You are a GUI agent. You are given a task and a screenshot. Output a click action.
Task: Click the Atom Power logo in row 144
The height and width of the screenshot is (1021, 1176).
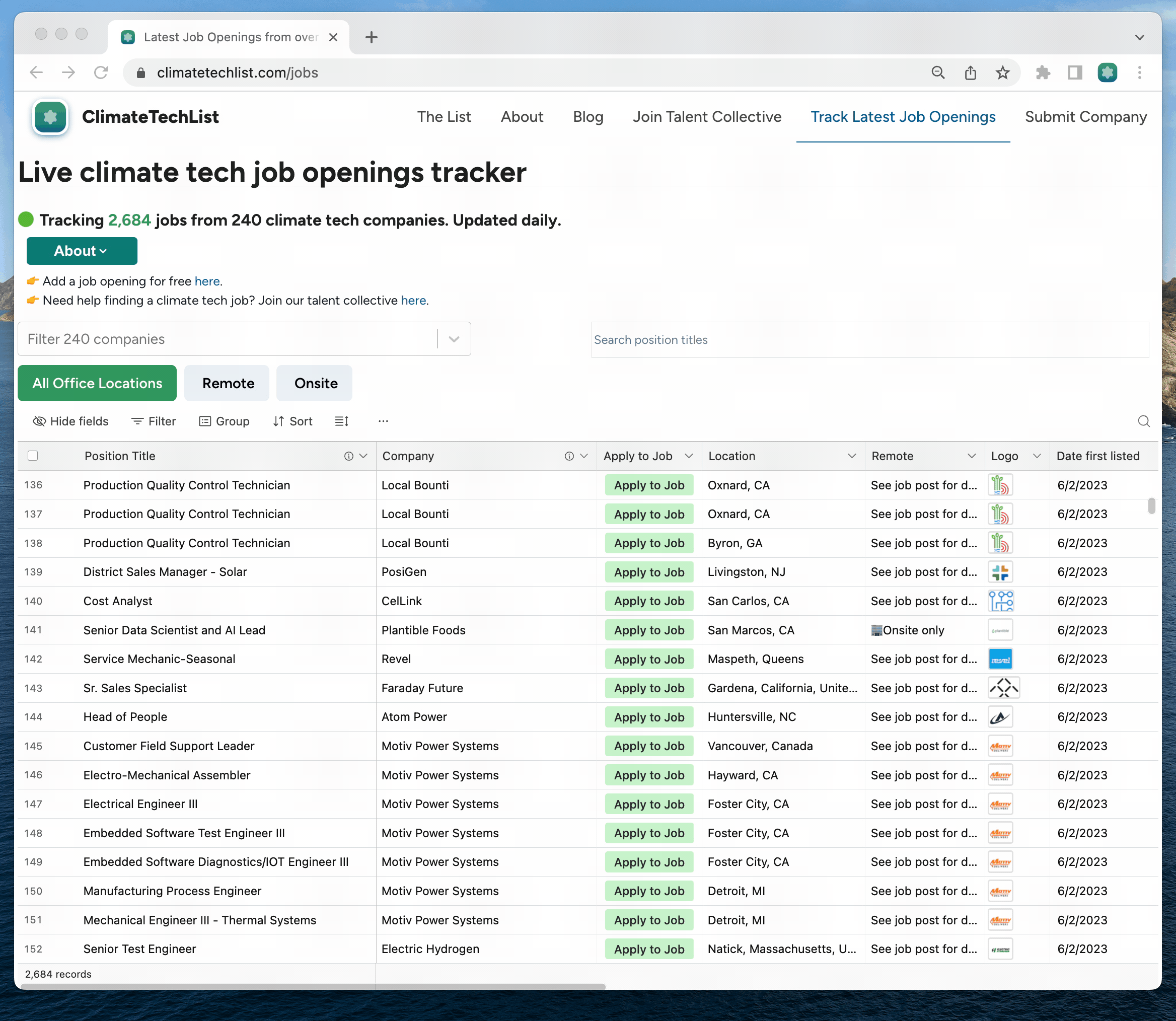[x=1000, y=717]
